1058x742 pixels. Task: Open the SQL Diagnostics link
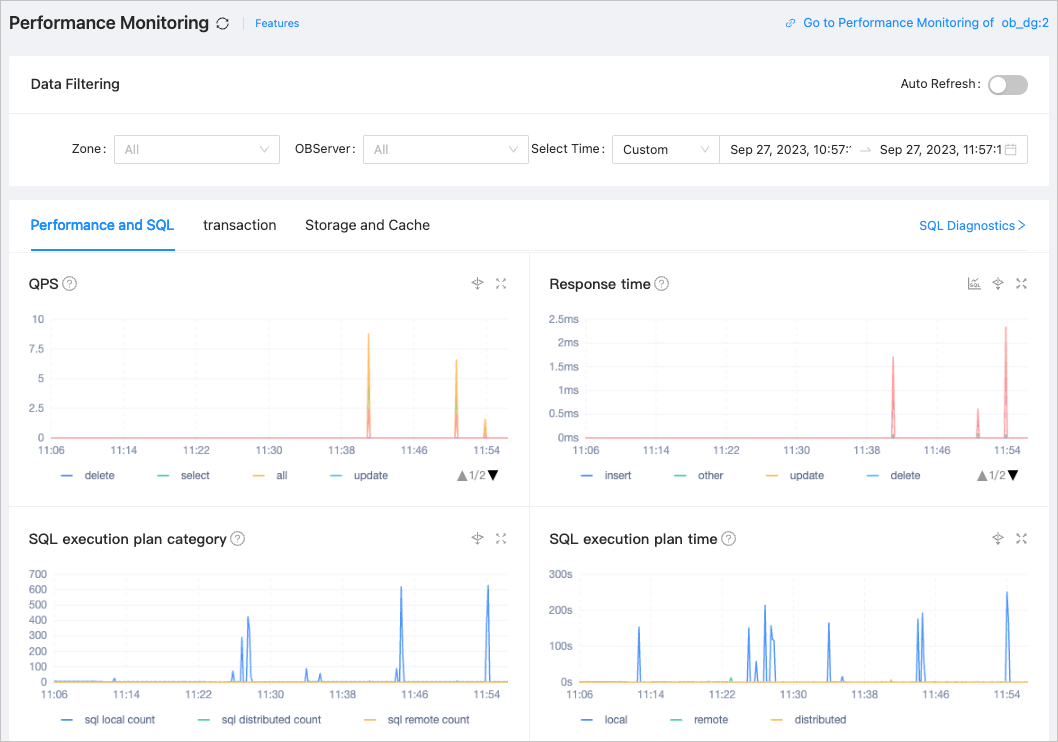point(972,226)
